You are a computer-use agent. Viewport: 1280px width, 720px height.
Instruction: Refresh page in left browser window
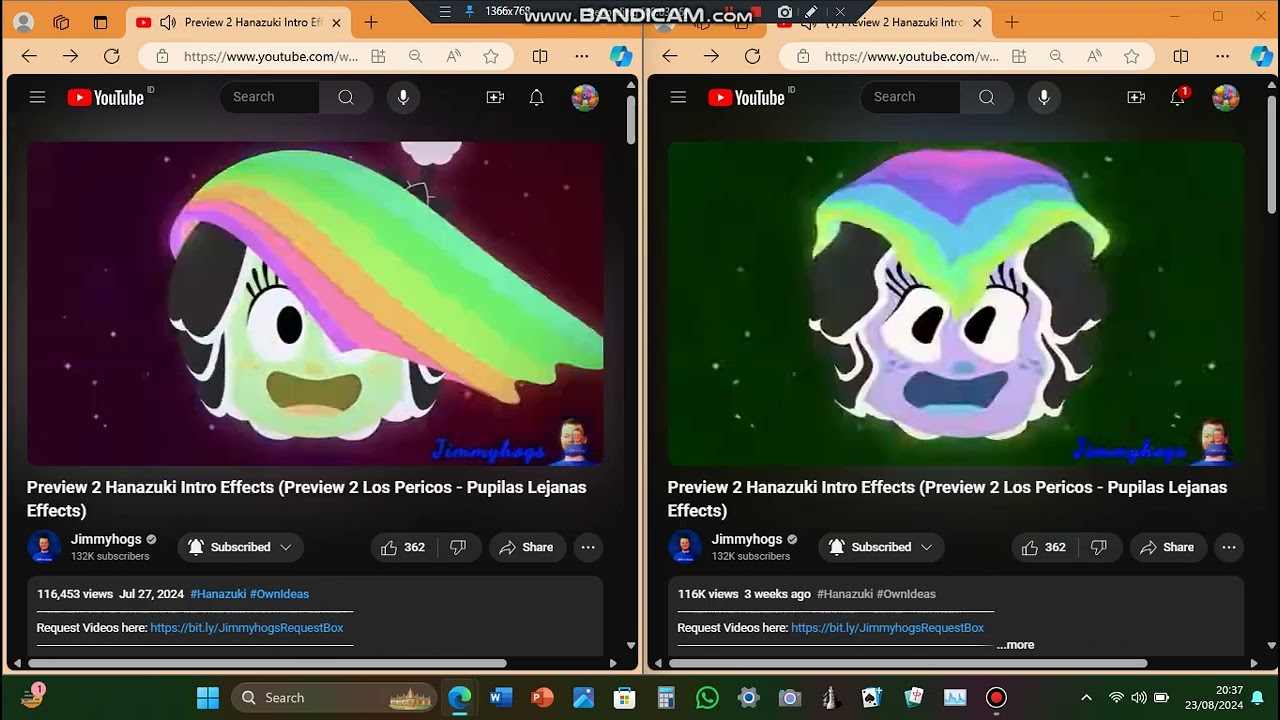tap(112, 56)
